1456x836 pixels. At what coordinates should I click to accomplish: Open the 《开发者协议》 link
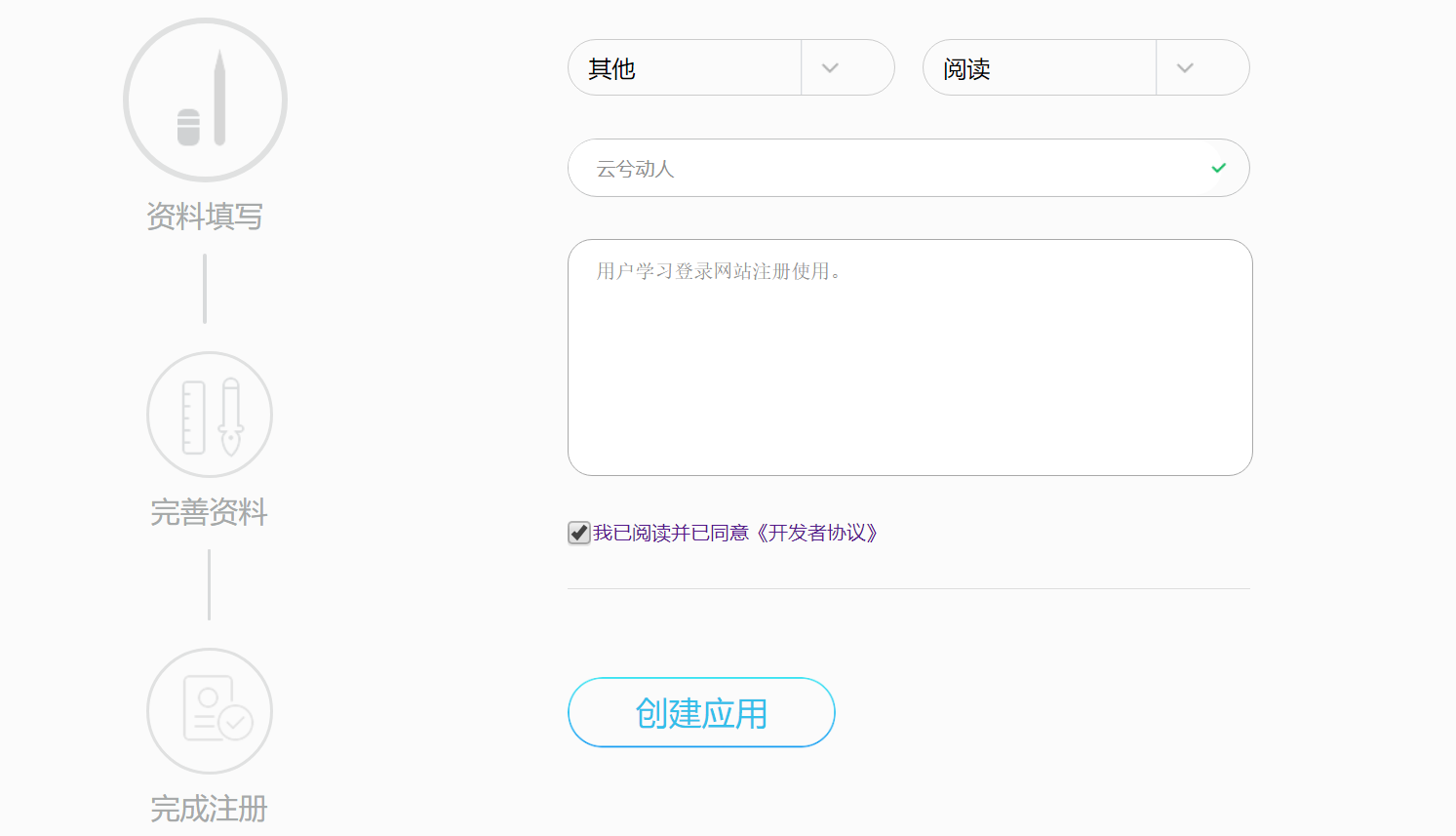point(817,533)
